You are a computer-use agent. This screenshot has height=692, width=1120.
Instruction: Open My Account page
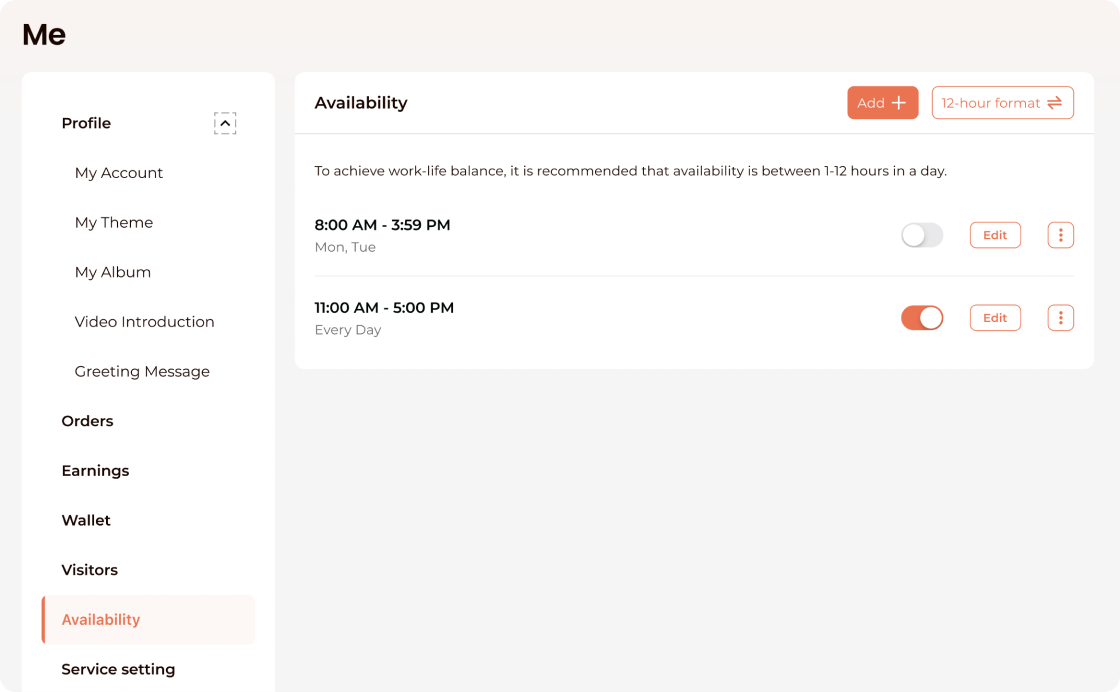pyautogui.click(x=119, y=173)
